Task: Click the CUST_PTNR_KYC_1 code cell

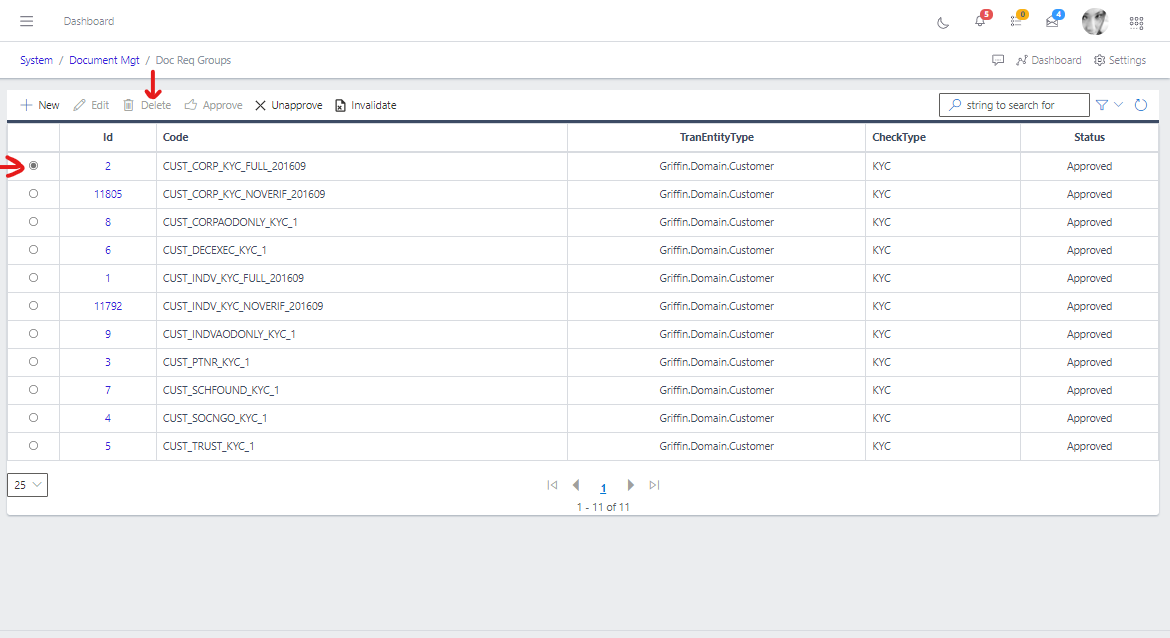Action: click(361, 362)
